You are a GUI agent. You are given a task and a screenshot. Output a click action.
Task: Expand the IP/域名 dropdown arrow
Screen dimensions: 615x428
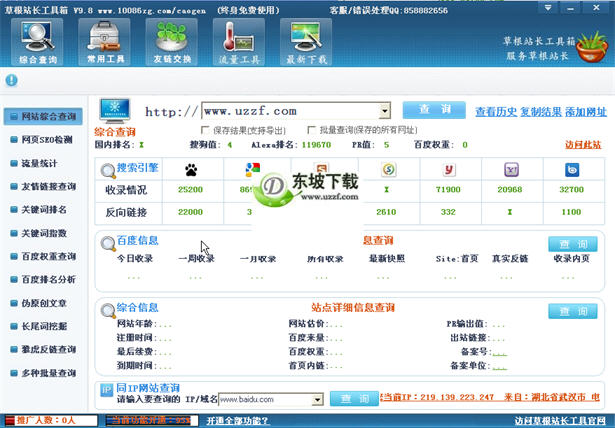317,400
